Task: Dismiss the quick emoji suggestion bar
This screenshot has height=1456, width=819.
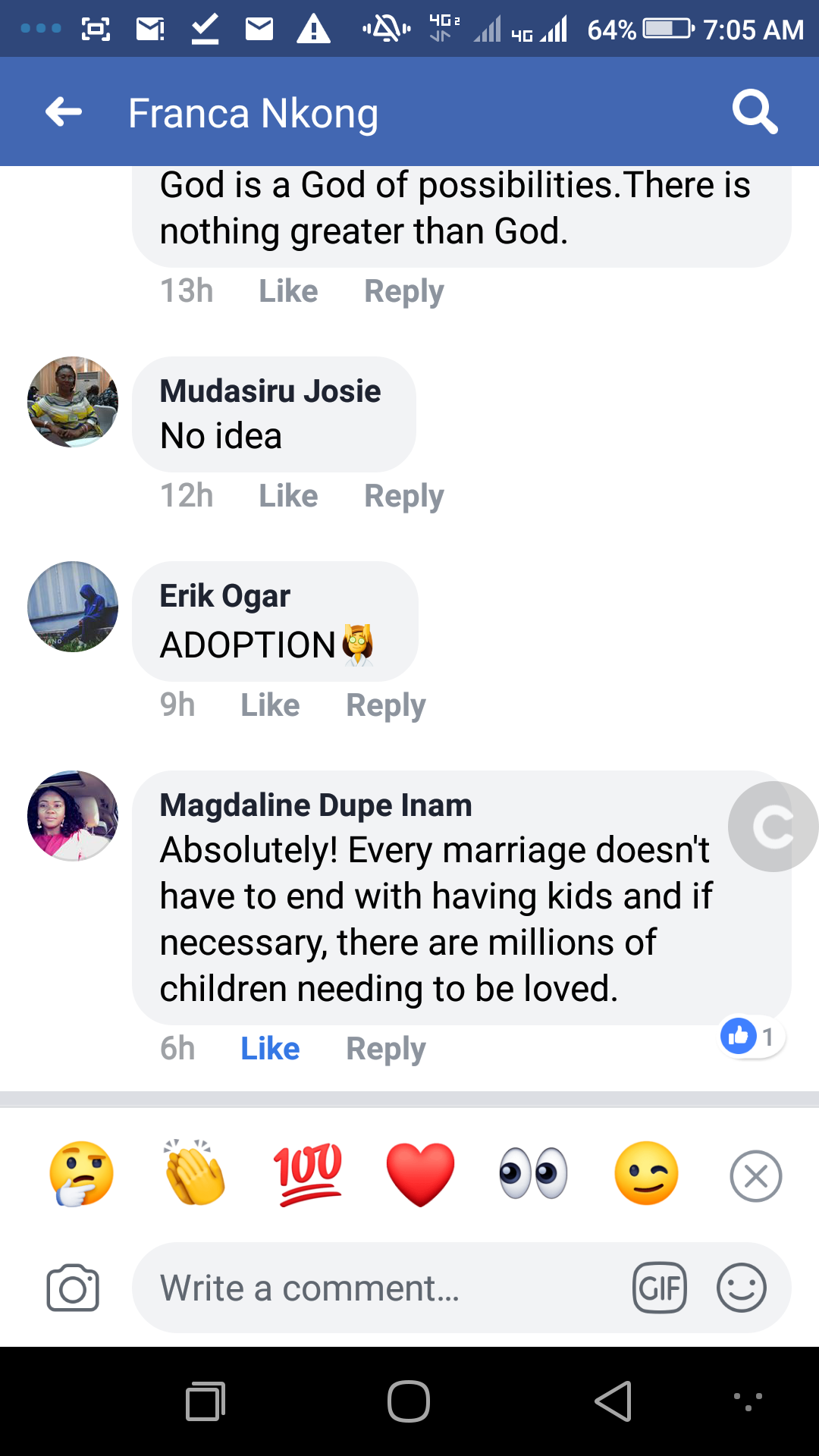Action: [x=755, y=1176]
